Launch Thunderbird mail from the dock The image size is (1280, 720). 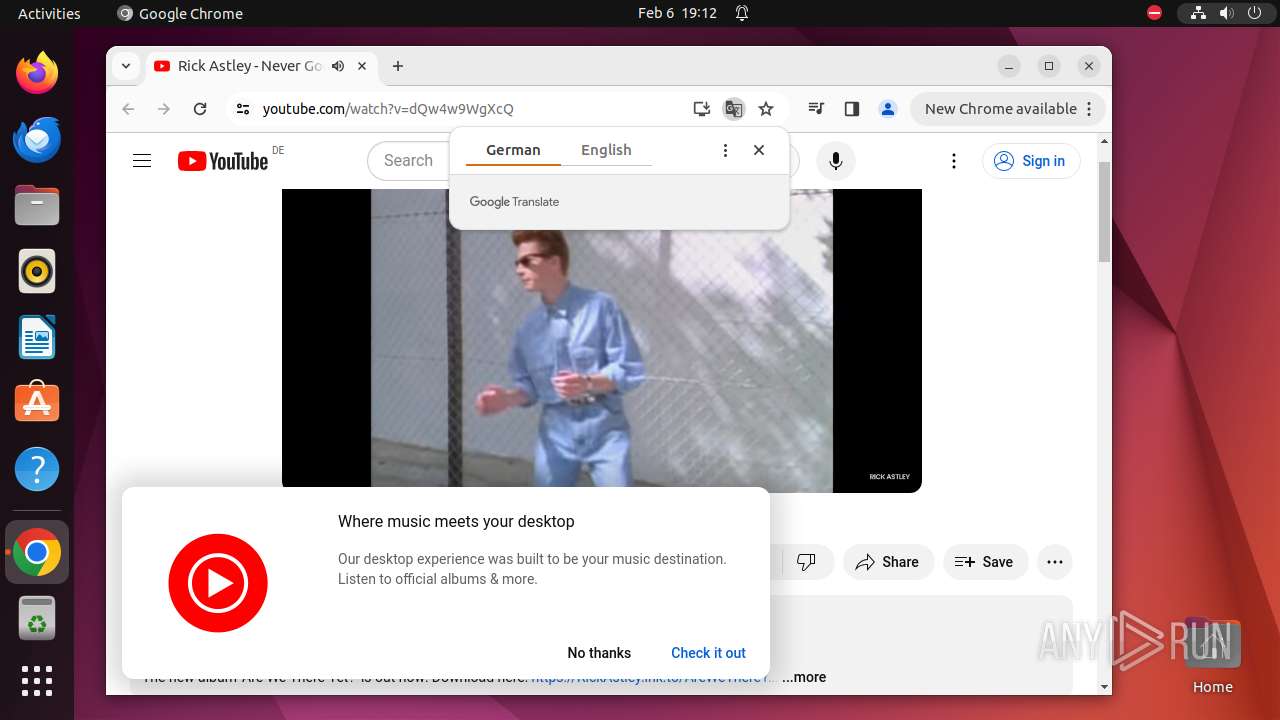tap(37, 139)
